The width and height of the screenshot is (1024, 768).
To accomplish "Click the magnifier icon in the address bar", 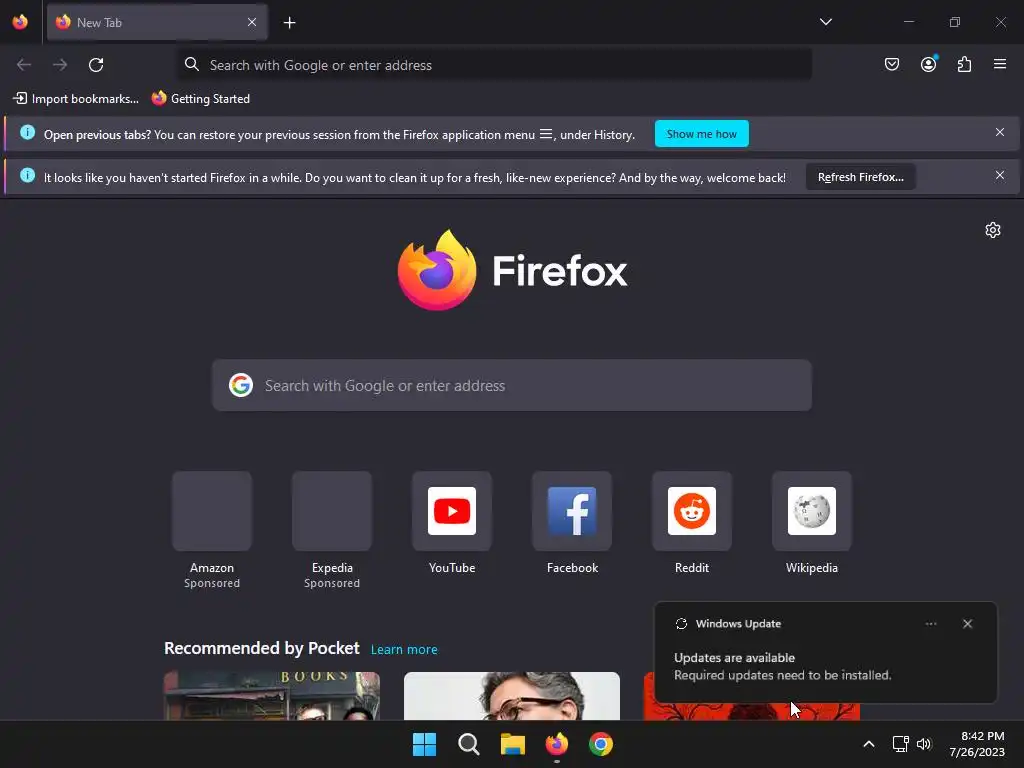I will (x=191, y=64).
